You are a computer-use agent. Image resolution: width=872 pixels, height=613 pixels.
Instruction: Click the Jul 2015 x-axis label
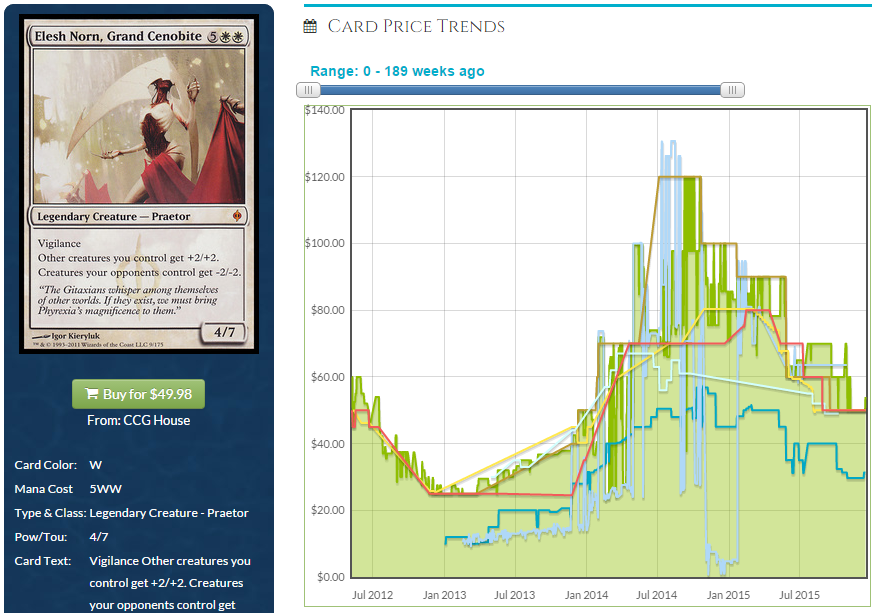[799, 595]
